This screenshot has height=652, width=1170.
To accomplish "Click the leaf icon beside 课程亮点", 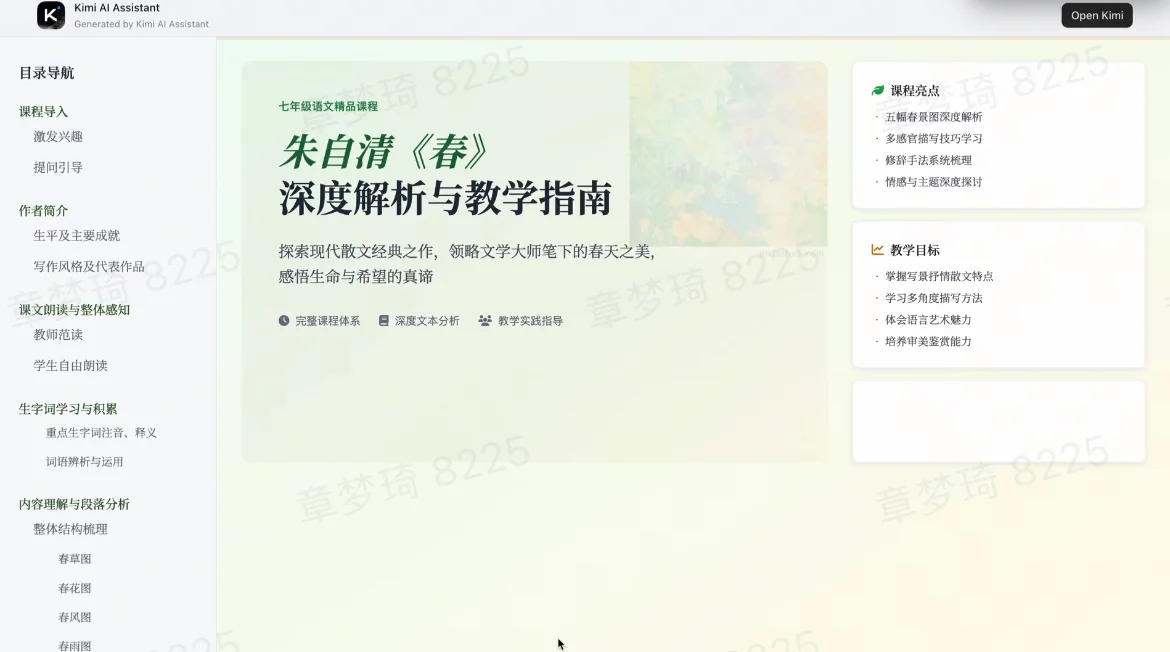I will [876, 89].
